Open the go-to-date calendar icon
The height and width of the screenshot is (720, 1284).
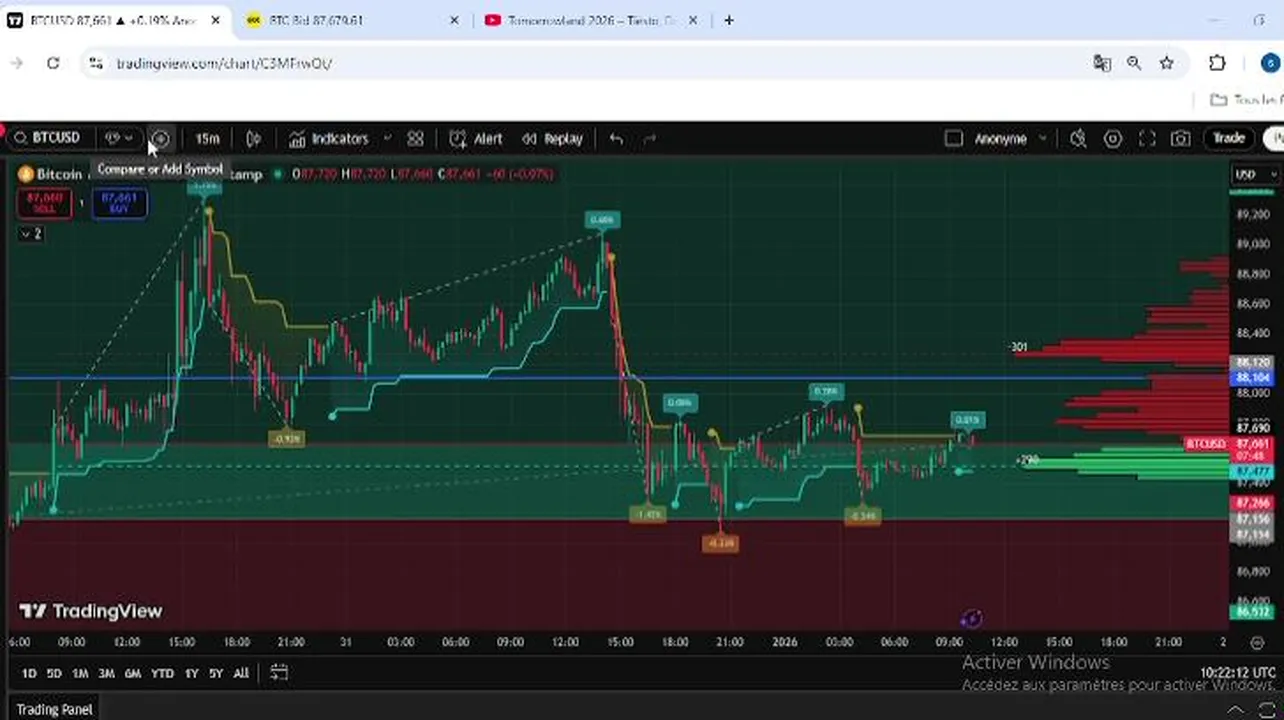279,673
